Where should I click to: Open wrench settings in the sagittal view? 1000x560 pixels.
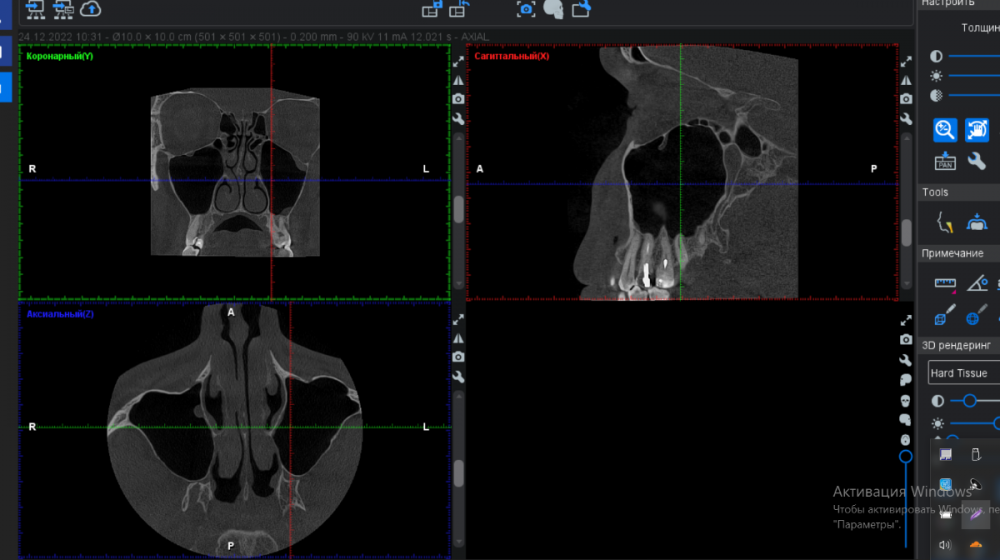[x=906, y=119]
